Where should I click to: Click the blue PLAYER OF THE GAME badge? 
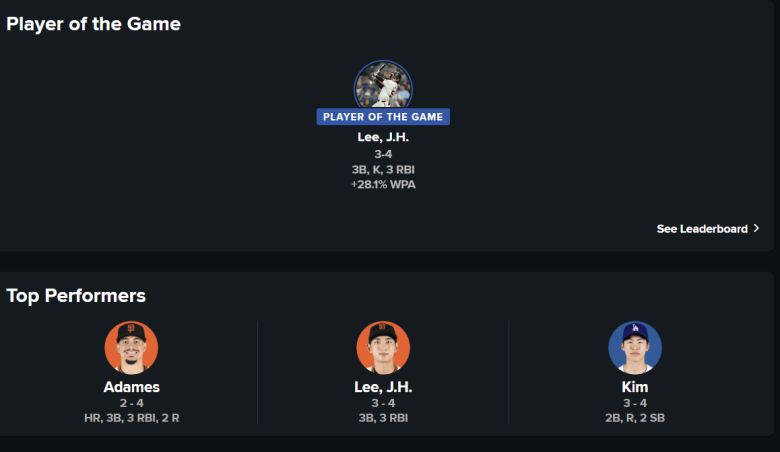tap(383, 117)
